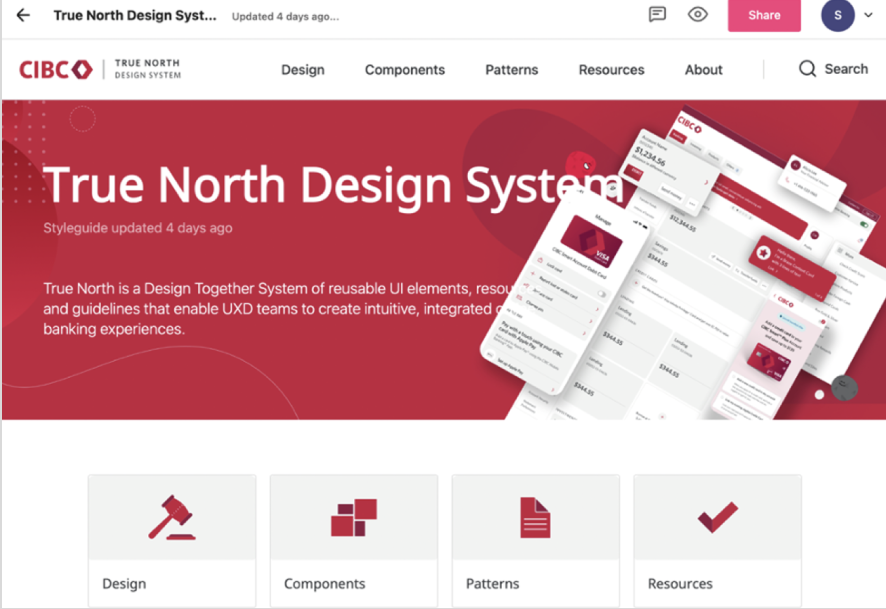The width and height of the screenshot is (886, 609).
Task: Open the Resources nav menu
Action: pyautogui.click(x=611, y=69)
